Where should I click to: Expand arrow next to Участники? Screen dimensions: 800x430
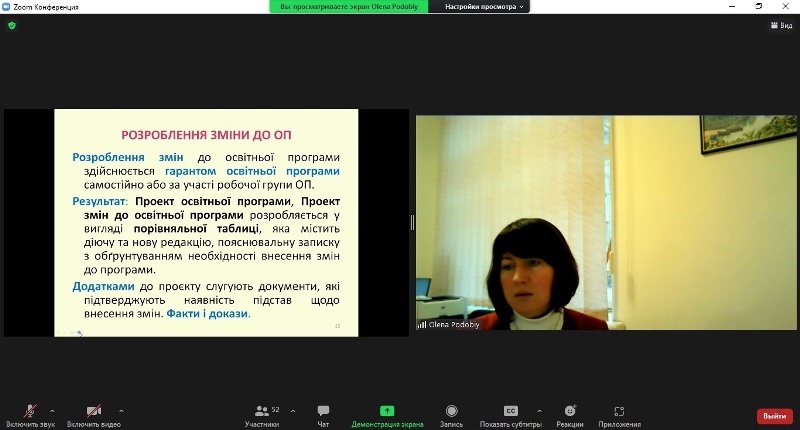[293, 411]
